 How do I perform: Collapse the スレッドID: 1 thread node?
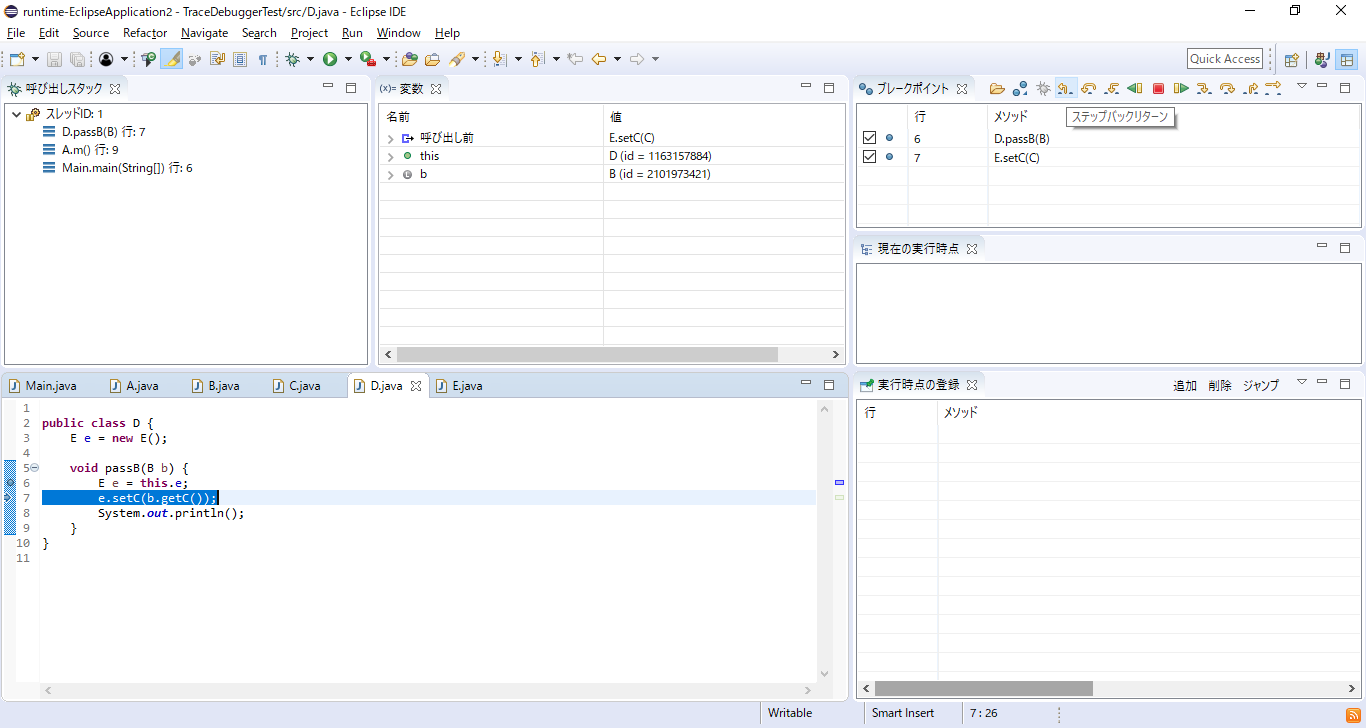click(16, 114)
